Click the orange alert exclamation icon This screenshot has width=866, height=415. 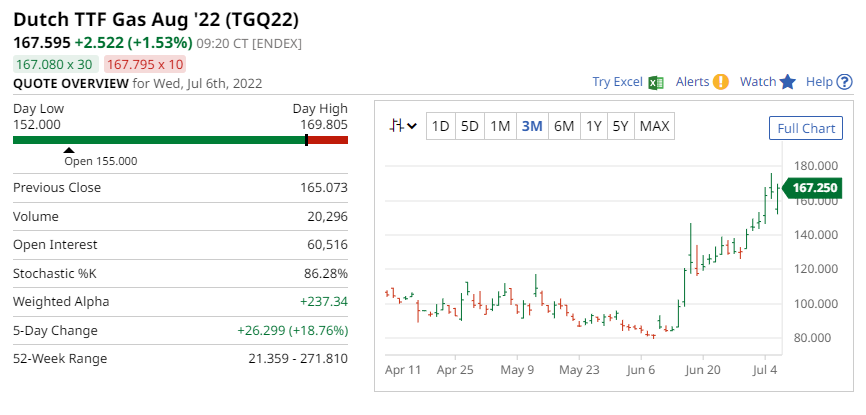pyautogui.click(x=721, y=82)
